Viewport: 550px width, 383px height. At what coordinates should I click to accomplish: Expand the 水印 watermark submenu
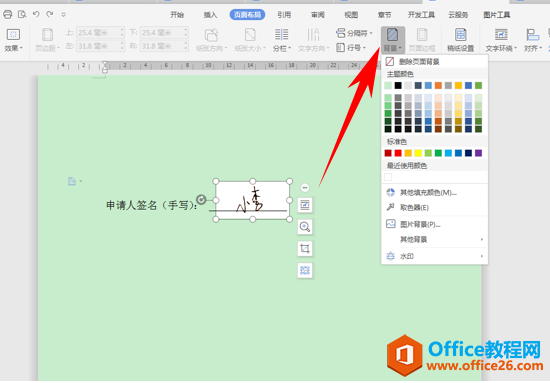(434, 256)
